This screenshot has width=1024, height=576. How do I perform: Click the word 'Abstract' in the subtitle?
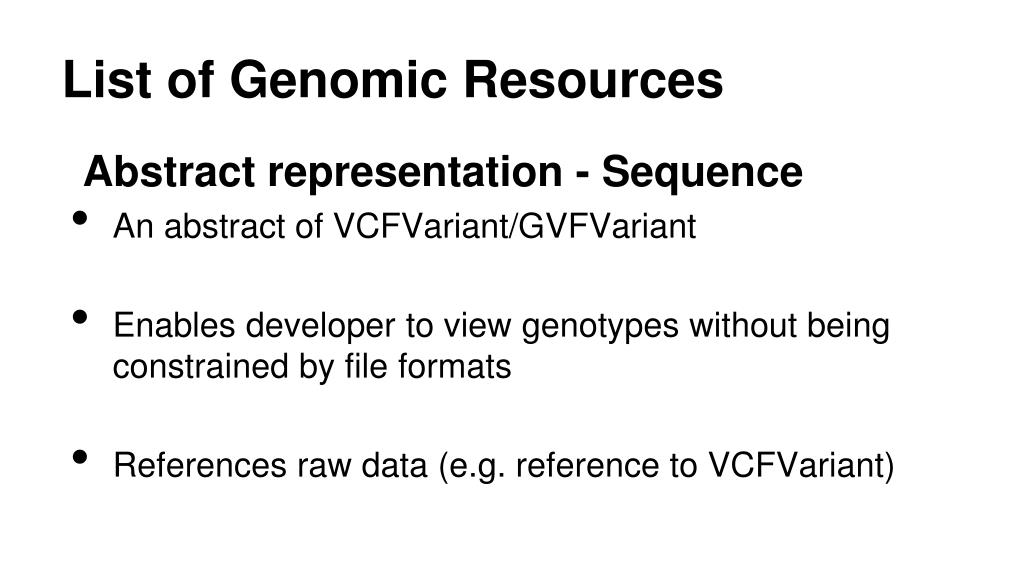tap(169, 172)
